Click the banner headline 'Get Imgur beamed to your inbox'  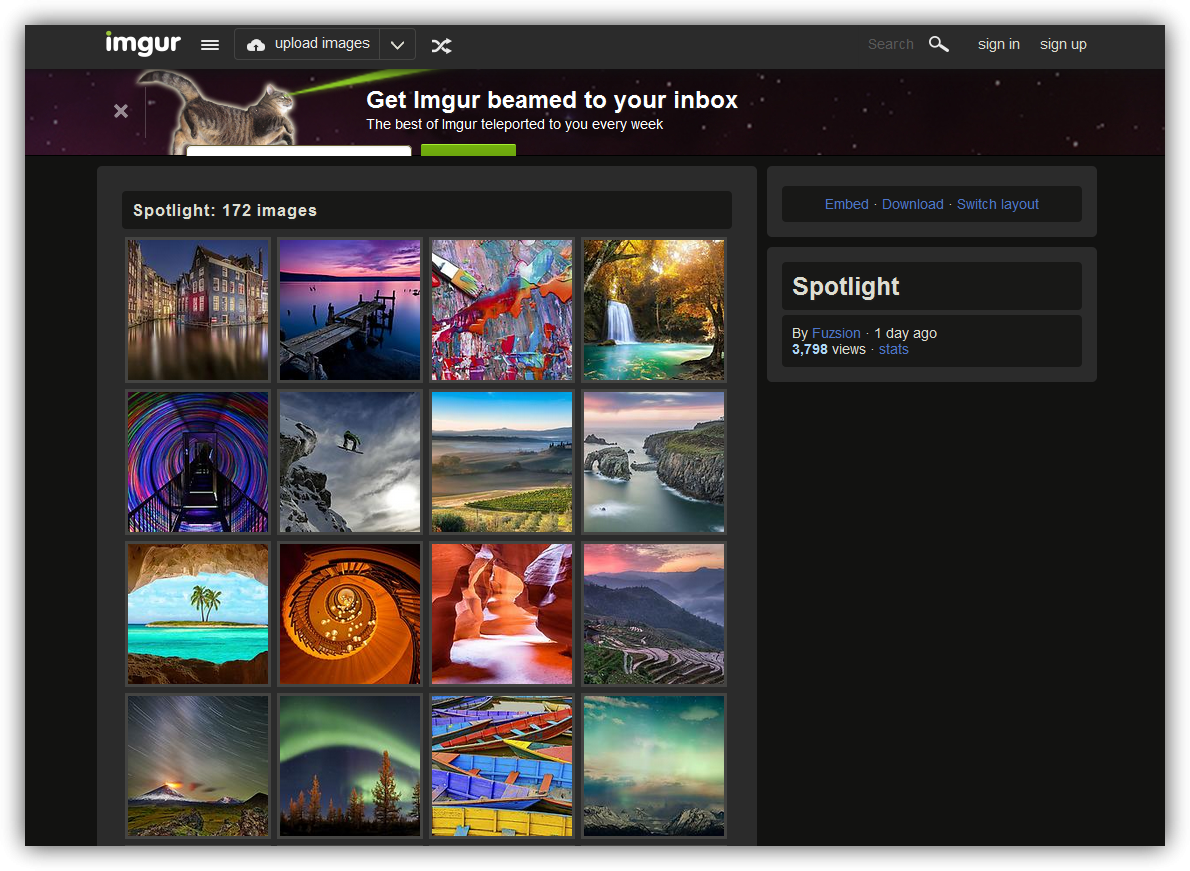pos(552,99)
